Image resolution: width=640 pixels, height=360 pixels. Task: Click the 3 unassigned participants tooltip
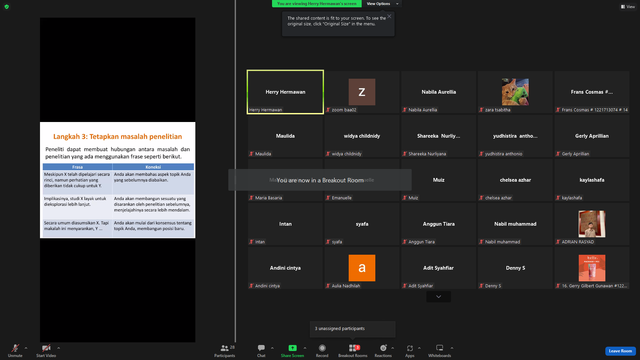353,329
